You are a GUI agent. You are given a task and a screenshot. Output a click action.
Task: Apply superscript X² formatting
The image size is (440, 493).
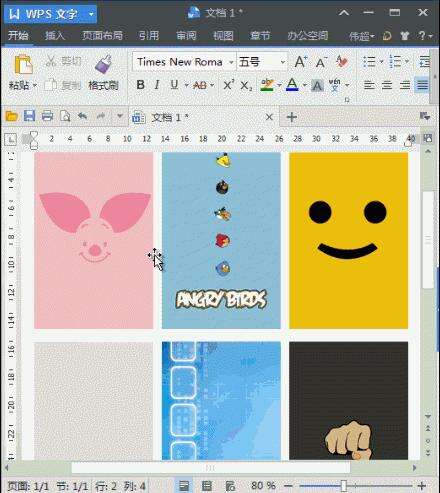click(x=229, y=85)
